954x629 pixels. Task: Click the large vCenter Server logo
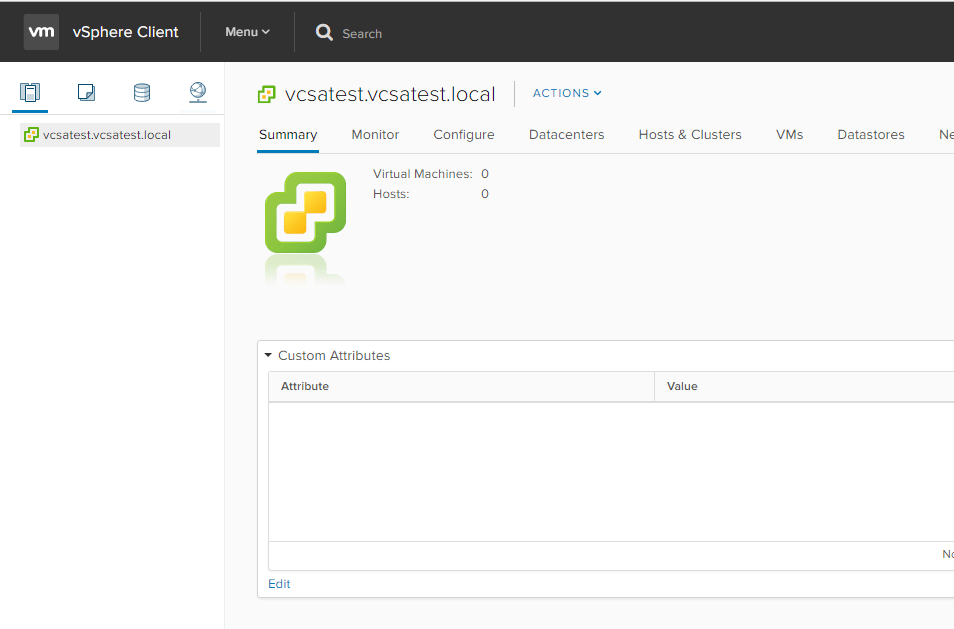coord(305,212)
